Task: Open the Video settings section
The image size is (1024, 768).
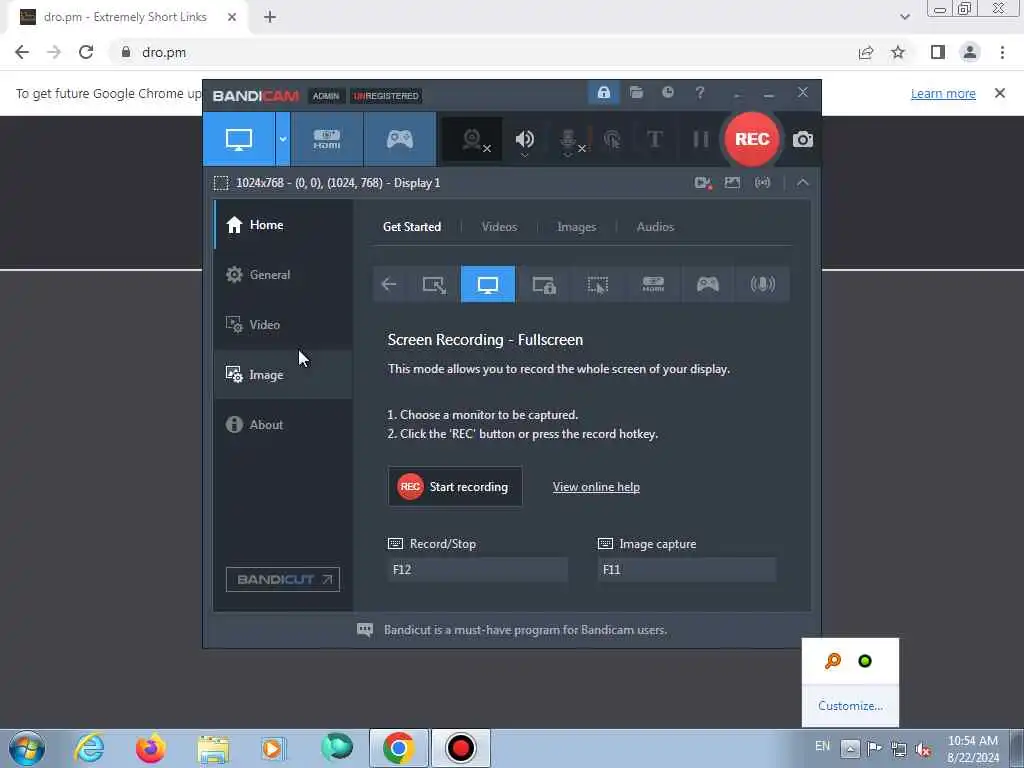Action: (283, 325)
